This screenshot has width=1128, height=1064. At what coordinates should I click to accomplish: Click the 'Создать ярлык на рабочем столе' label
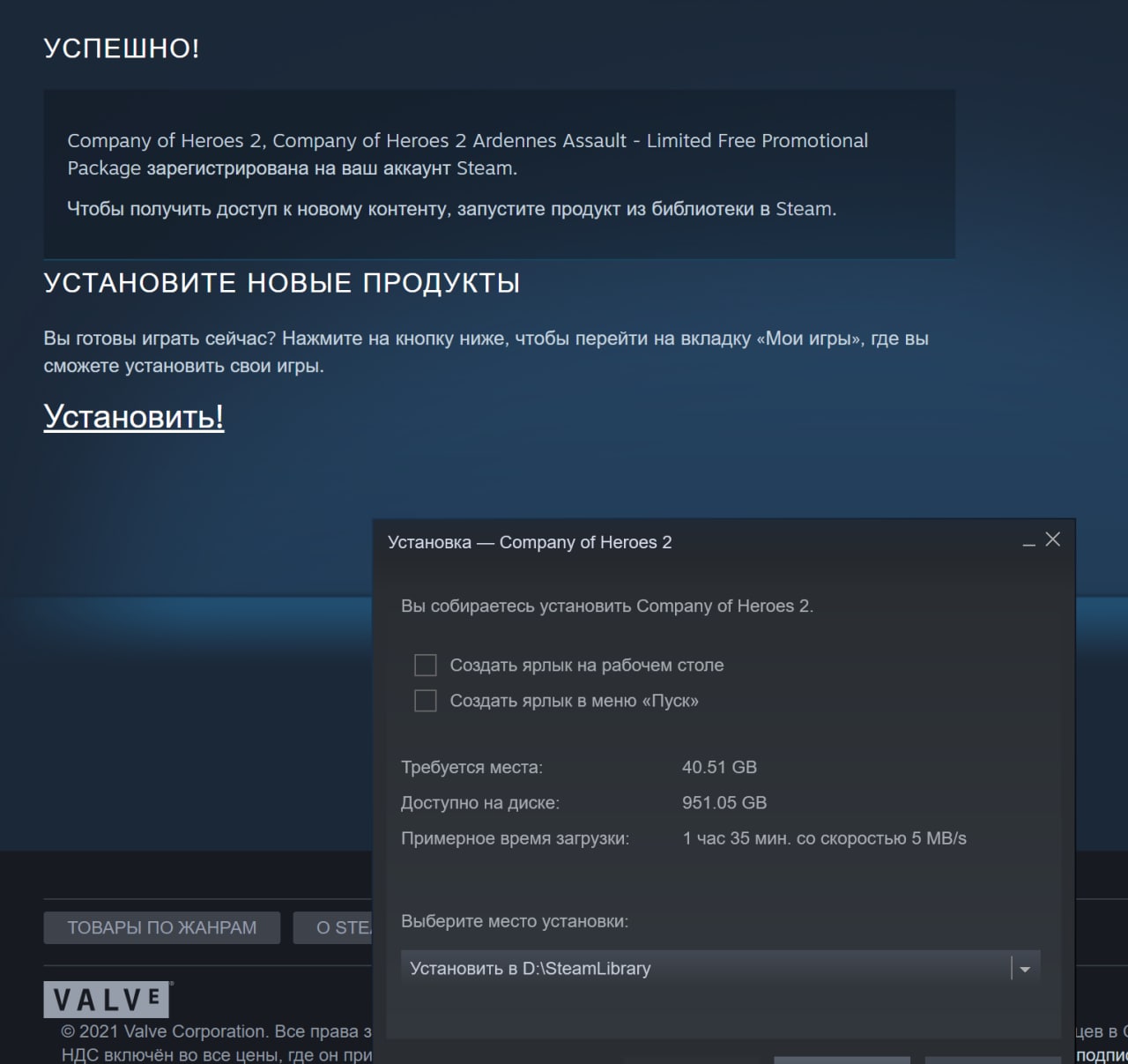(x=587, y=666)
